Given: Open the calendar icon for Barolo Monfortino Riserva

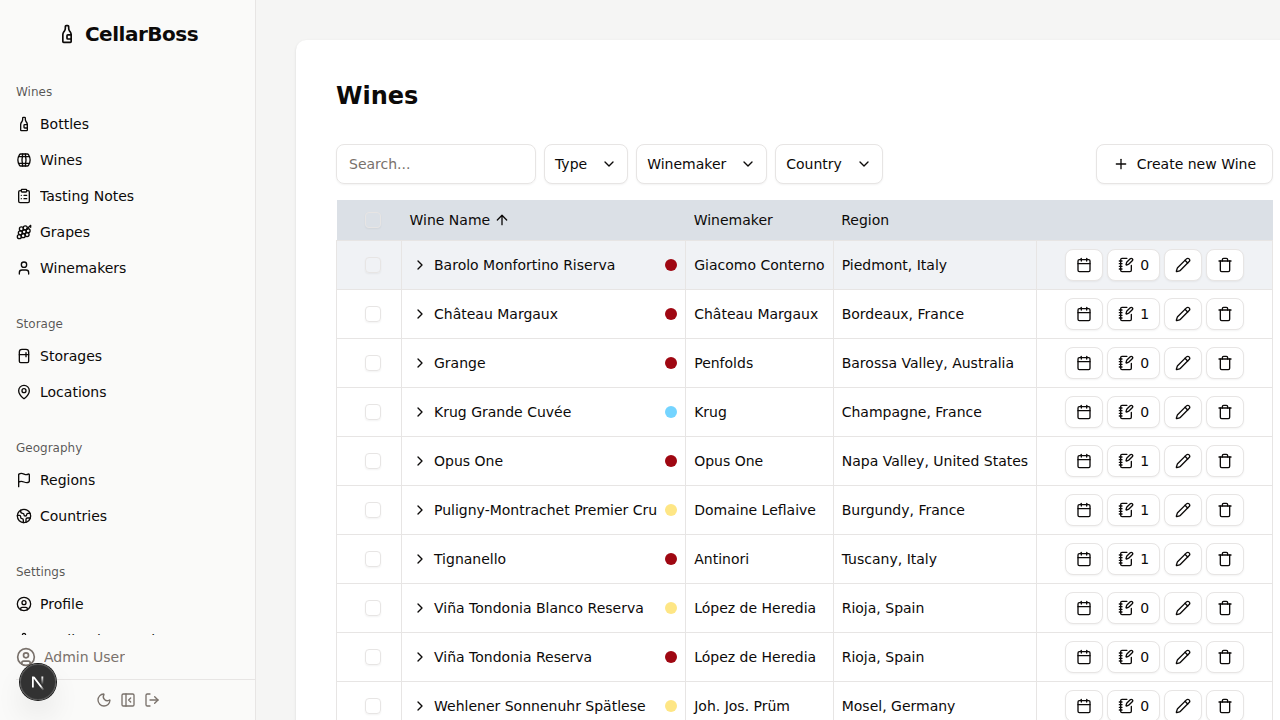Looking at the screenshot, I should click(x=1083, y=265).
